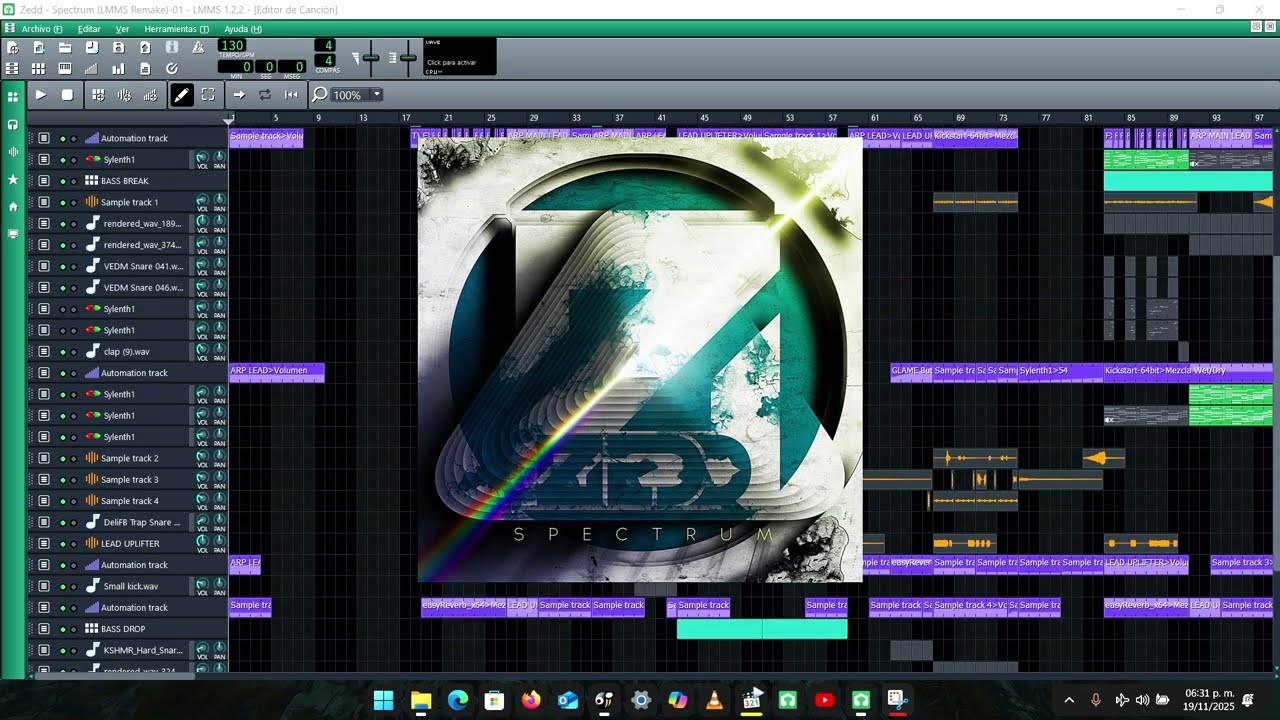Open the zoom percentage dropdown
This screenshot has width=1280, height=720.
377,95
